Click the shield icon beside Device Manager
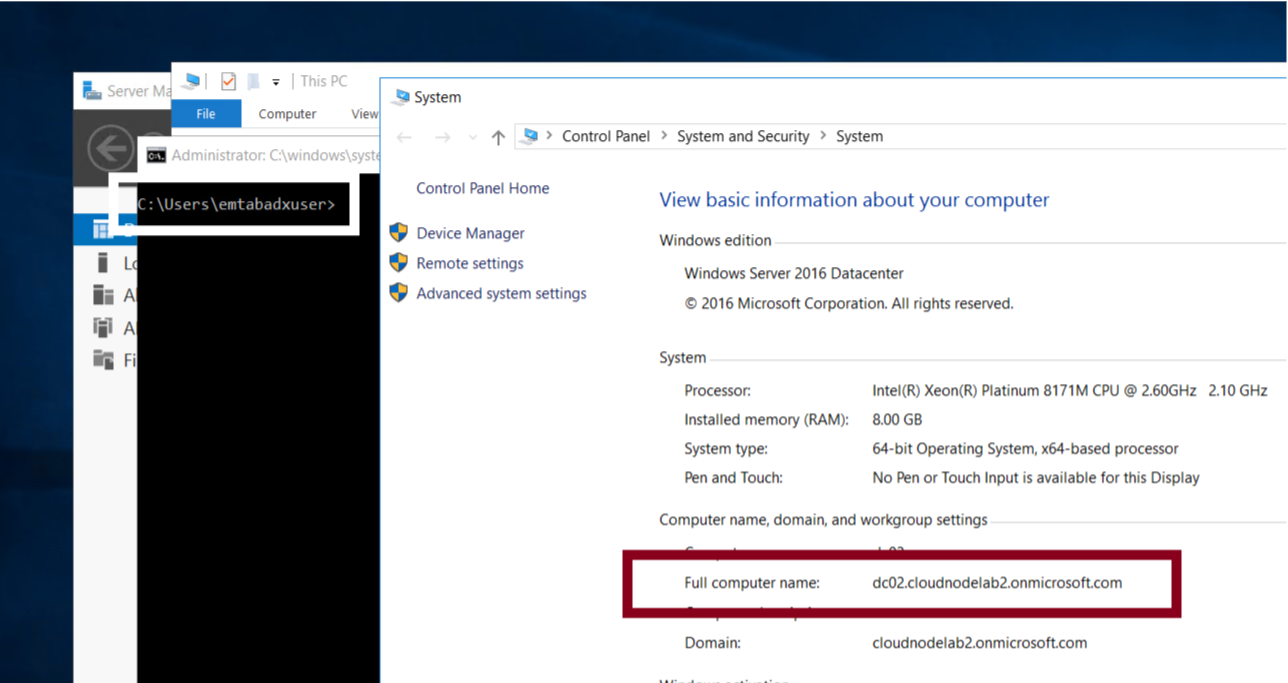The height and width of the screenshot is (683, 1288). pos(398,232)
